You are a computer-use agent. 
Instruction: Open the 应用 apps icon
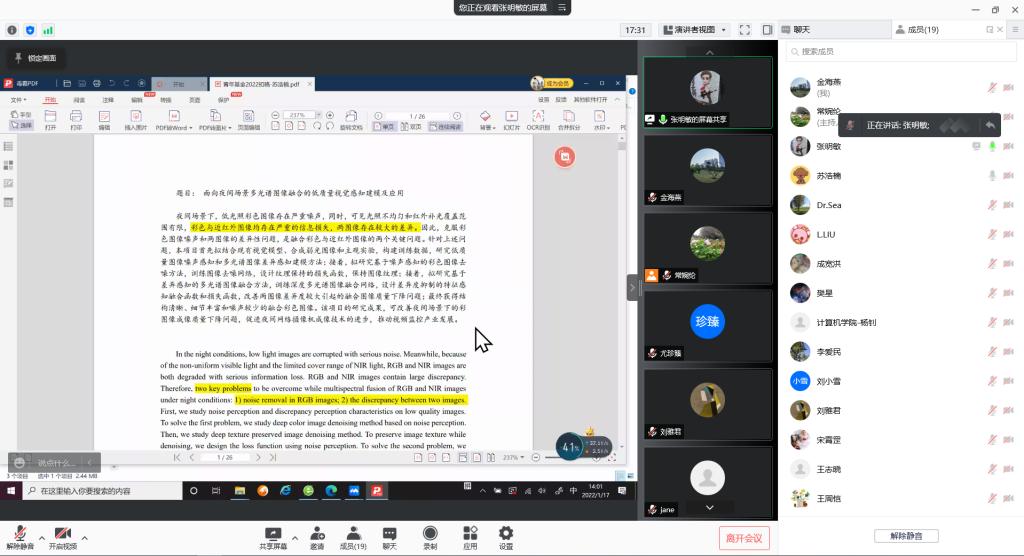[470, 534]
